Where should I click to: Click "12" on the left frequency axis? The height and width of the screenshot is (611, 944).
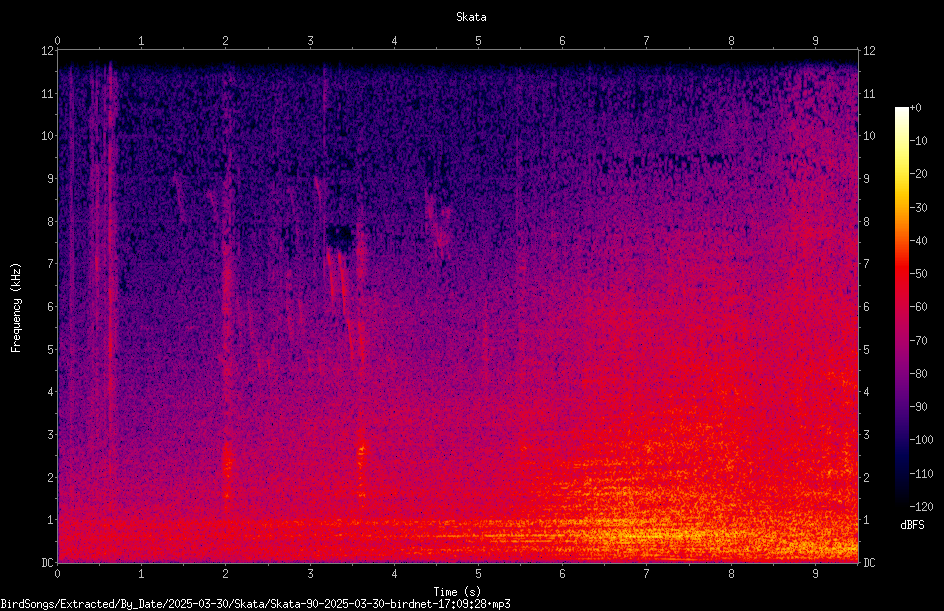click(47, 51)
